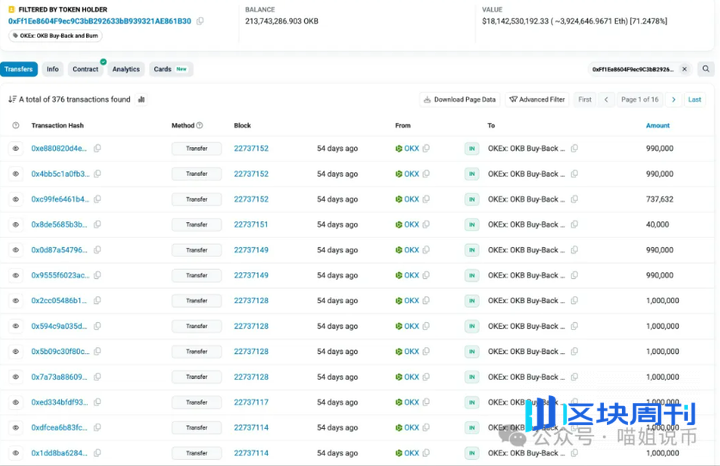Preview transaction 0x5b09c30f80c eye icon
Image resolution: width=720 pixels, height=466 pixels.
(16, 352)
